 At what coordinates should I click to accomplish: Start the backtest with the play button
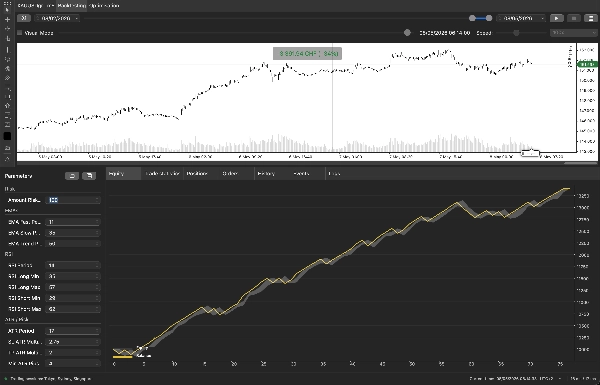point(556,18)
